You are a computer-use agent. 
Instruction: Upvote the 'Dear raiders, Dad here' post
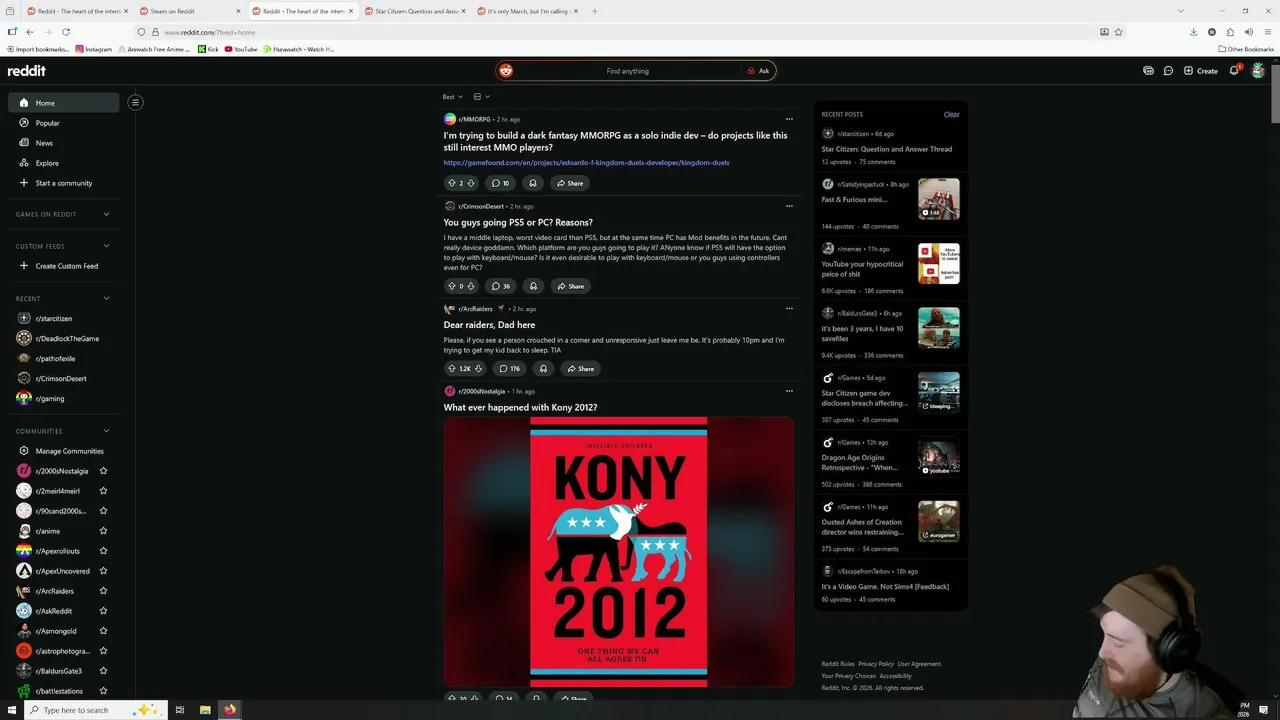451,368
